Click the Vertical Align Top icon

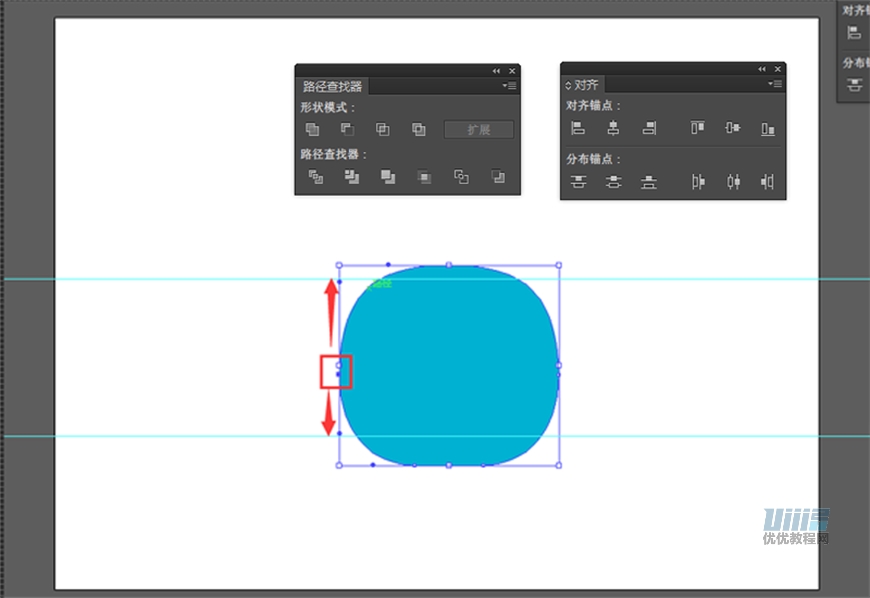(698, 128)
